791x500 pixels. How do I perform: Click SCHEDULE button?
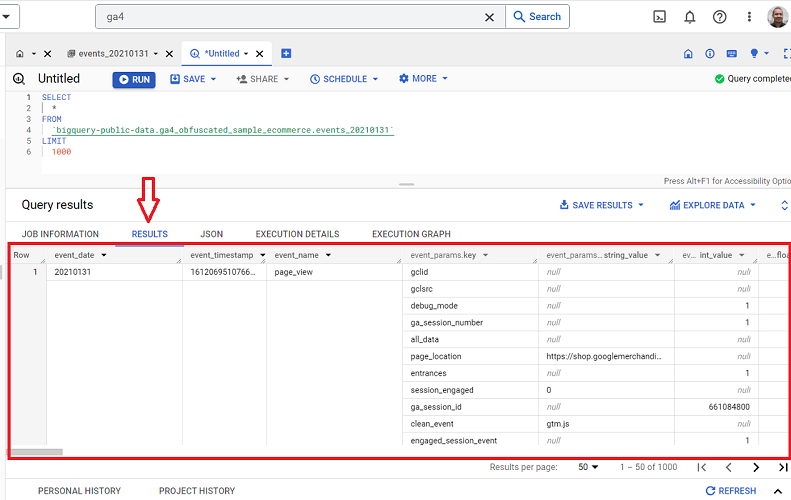tap(338, 79)
